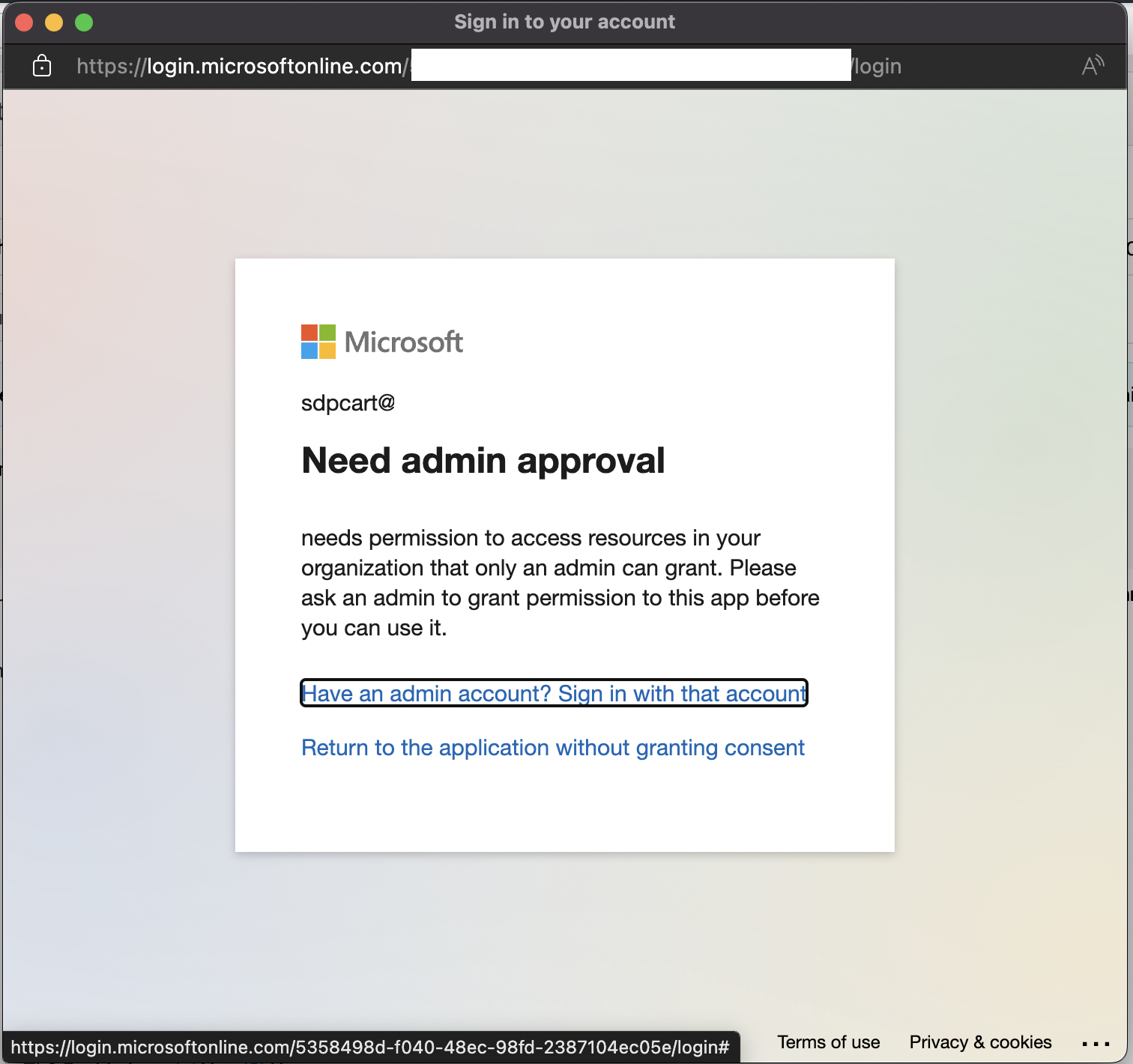Open the Privacy & cookies link
Image resolution: width=1133 pixels, height=1064 pixels.
(x=980, y=1042)
